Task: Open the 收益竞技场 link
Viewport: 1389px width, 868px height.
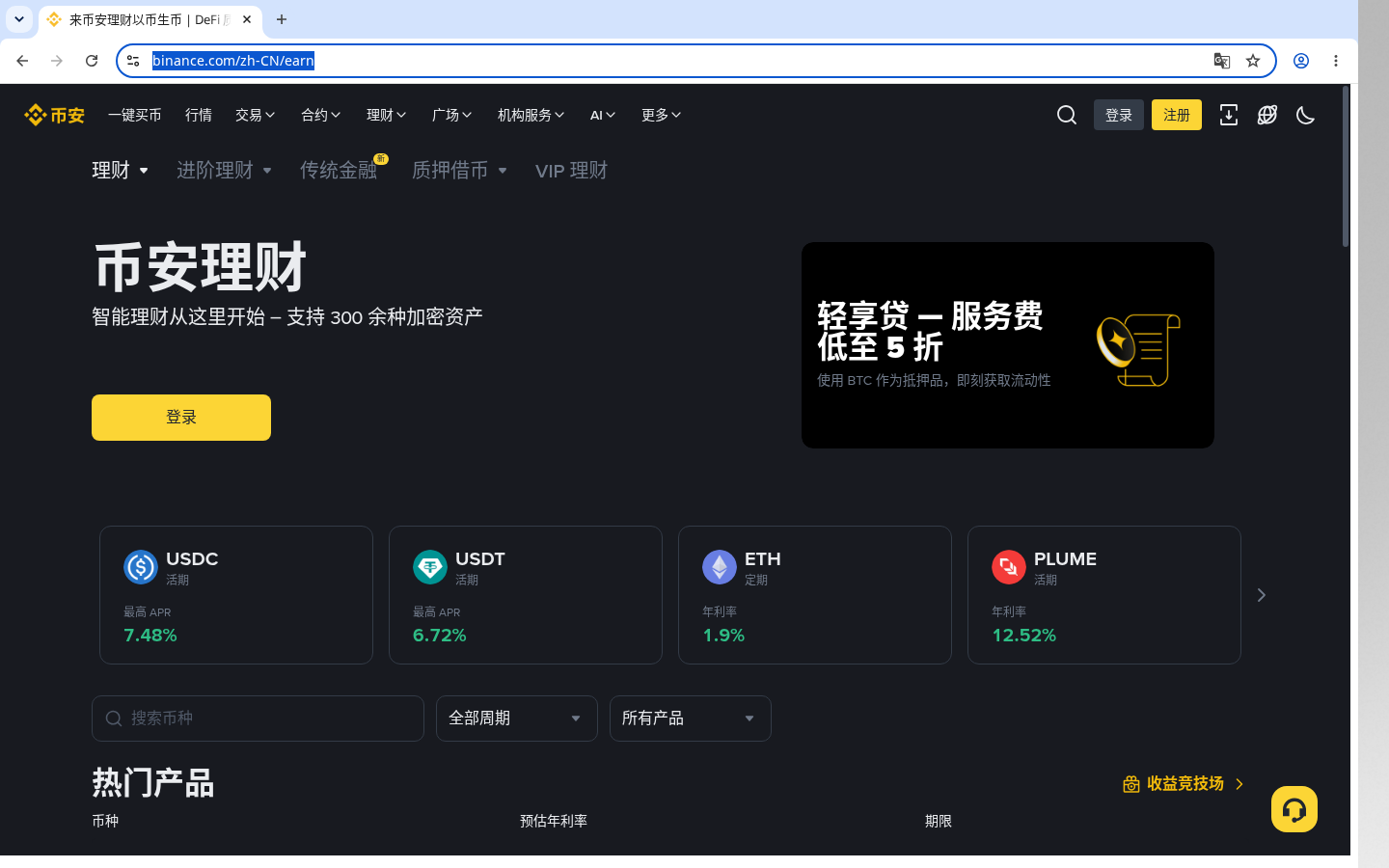Action: click(x=1185, y=784)
